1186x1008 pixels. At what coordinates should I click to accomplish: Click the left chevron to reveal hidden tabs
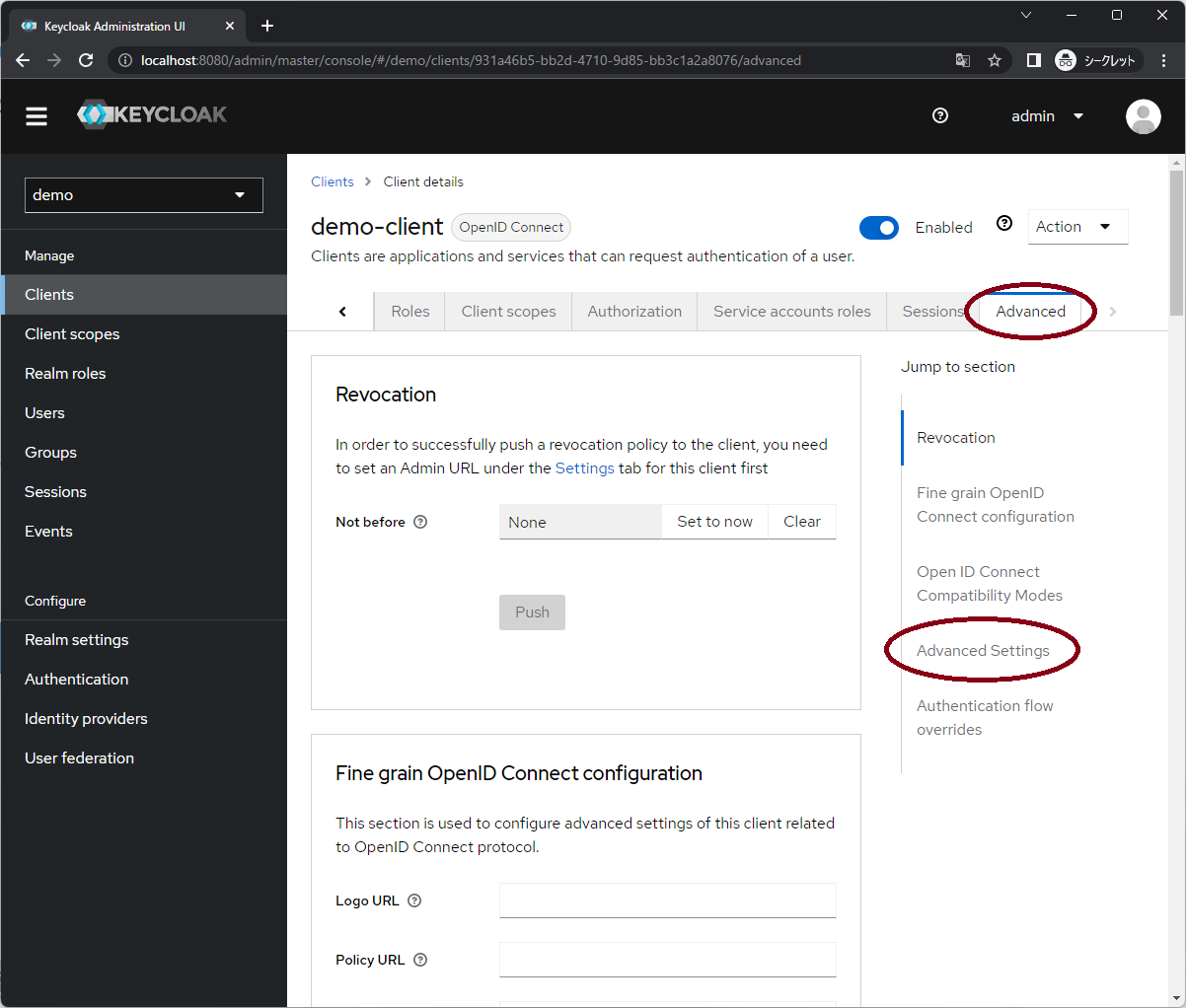click(342, 311)
